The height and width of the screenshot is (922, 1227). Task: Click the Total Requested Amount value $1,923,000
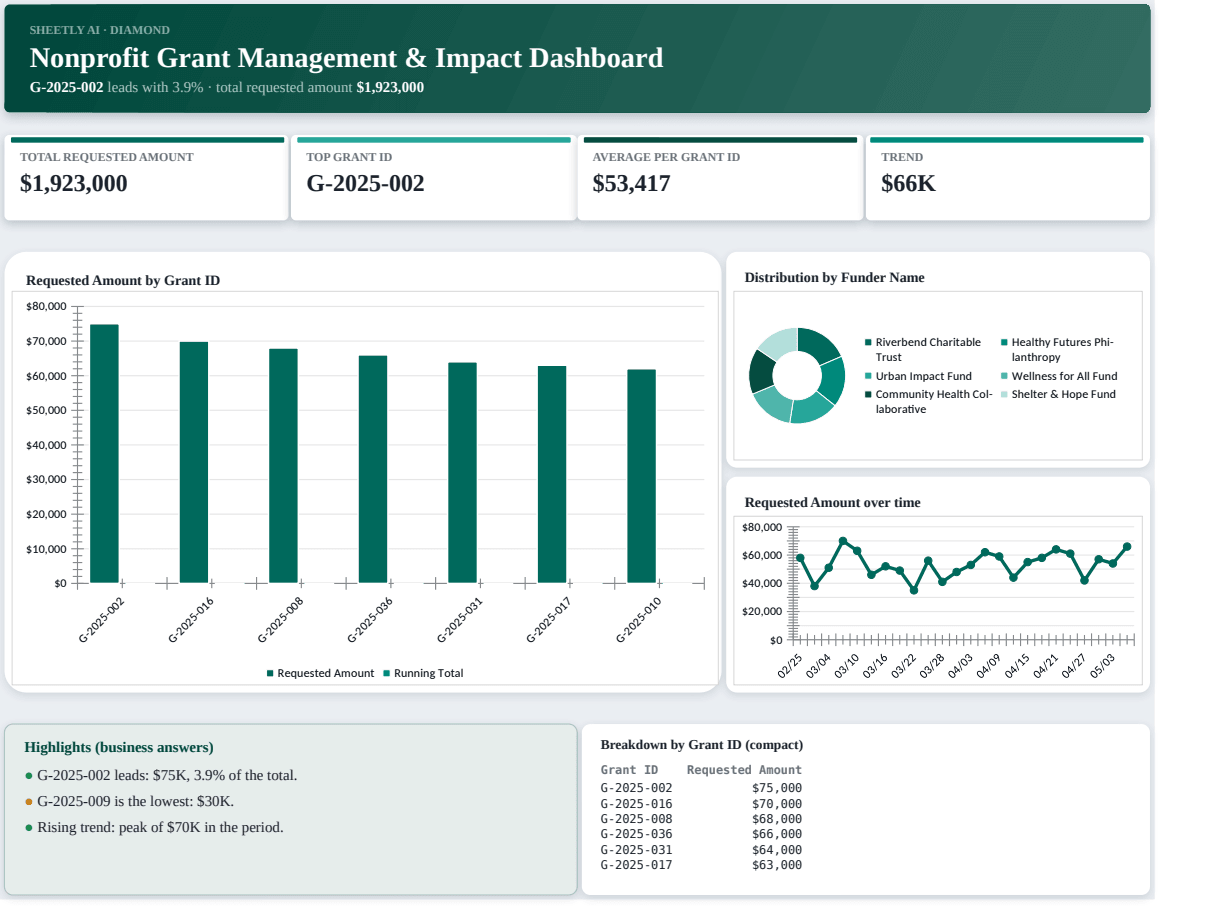(74, 184)
